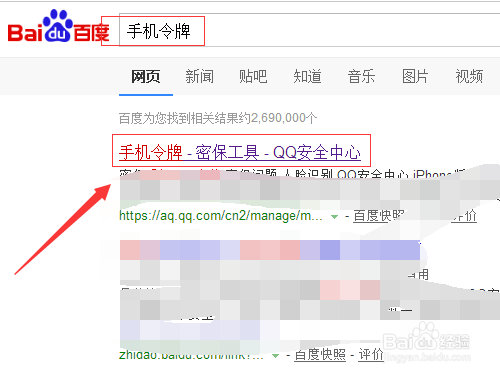
Task: Click 评价 for the zhidao.baidu.com result
Action: 371,355
